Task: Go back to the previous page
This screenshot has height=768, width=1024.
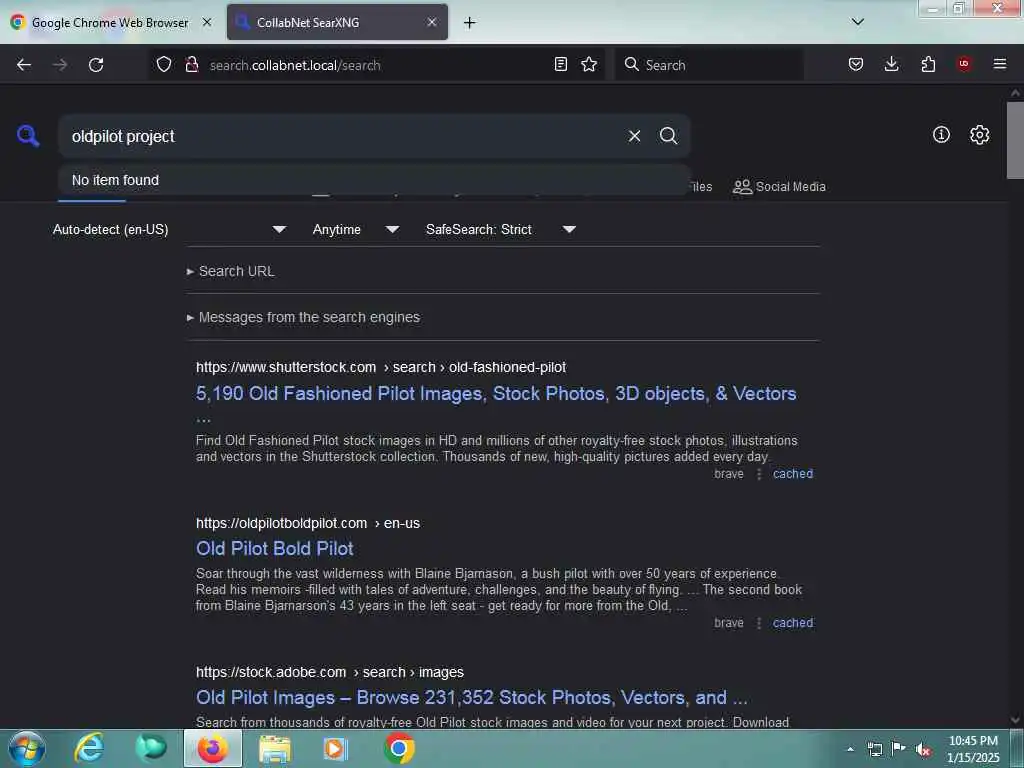Action: [x=24, y=65]
